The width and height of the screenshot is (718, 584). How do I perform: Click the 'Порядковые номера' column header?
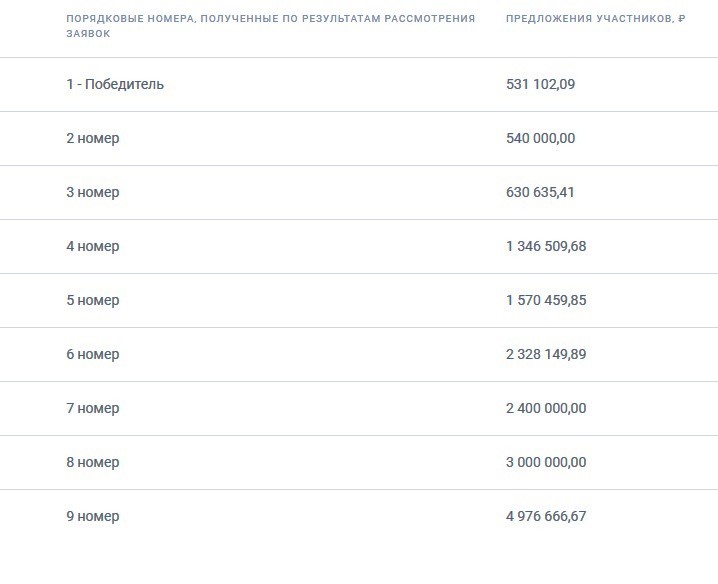click(271, 26)
